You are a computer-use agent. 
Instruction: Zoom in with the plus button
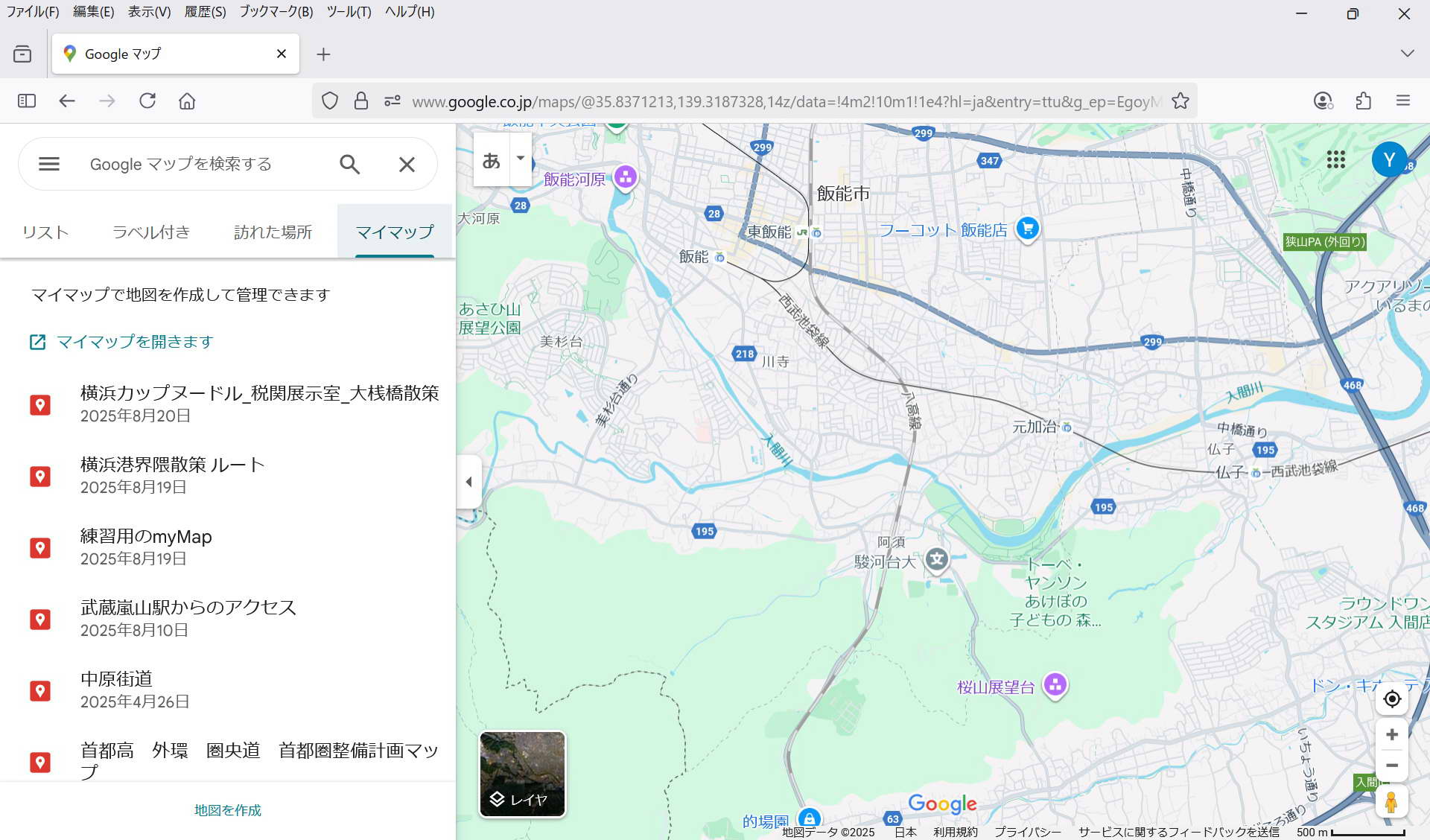[x=1391, y=735]
